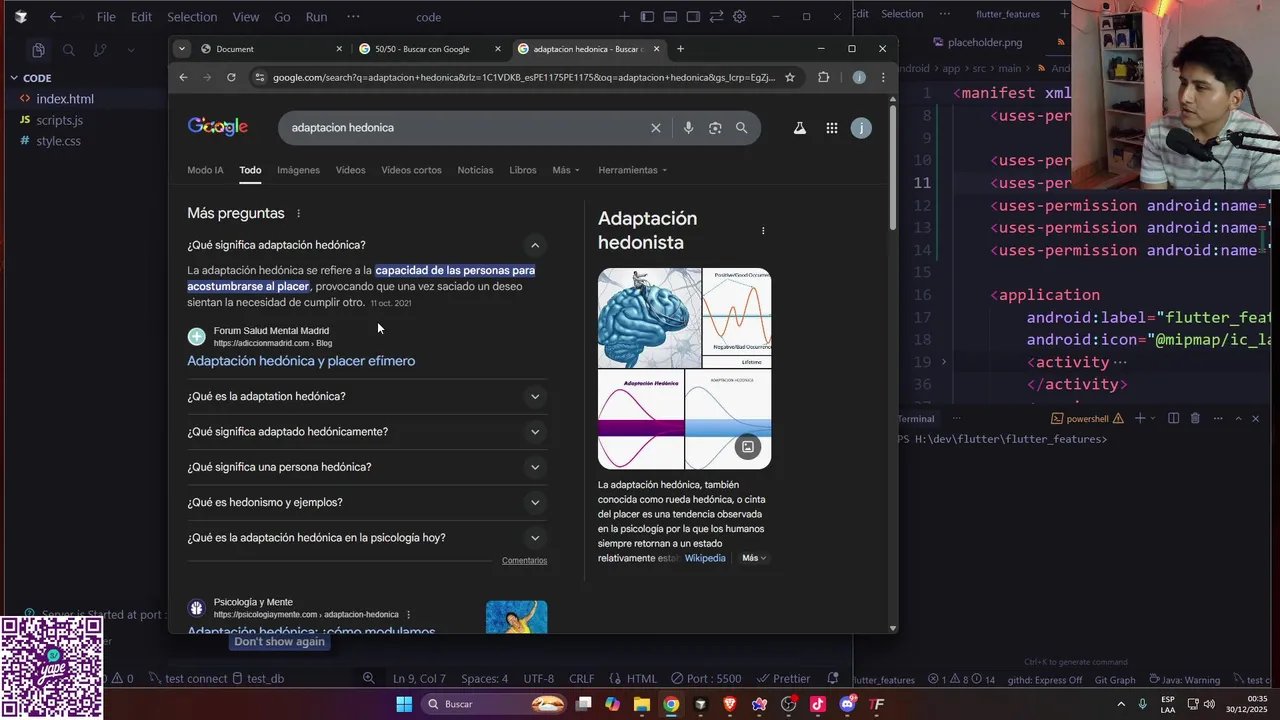Open the Noticias search tab
The height and width of the screenshot is (720, 1280).
[475, 170]
